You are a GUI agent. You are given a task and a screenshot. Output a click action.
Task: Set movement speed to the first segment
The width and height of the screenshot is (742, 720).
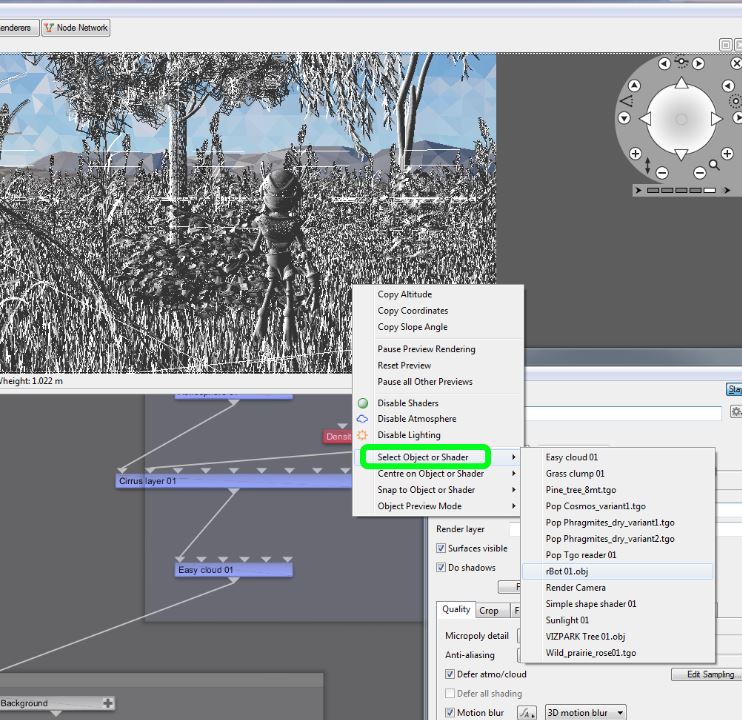coord(653,190)
